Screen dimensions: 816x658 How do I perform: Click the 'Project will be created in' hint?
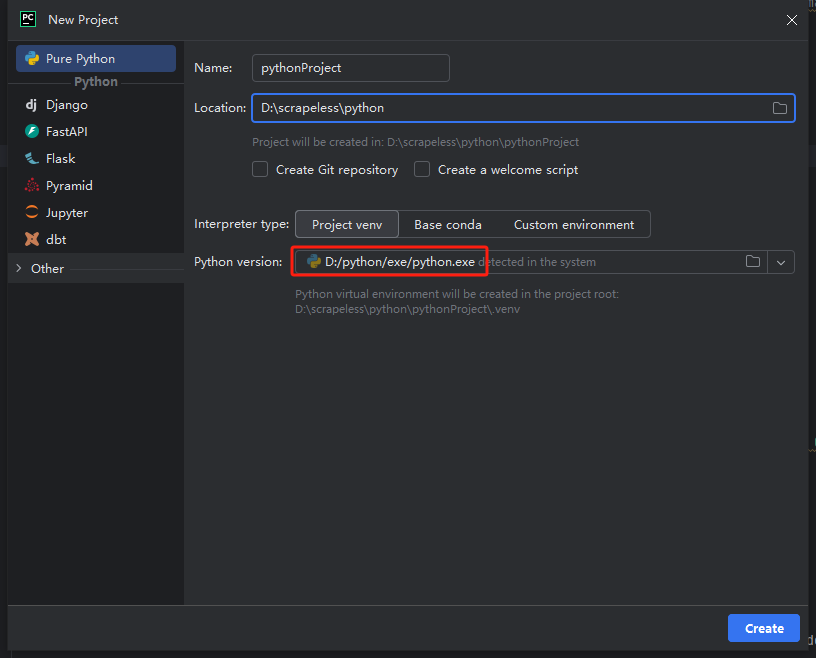pos(415,142)
